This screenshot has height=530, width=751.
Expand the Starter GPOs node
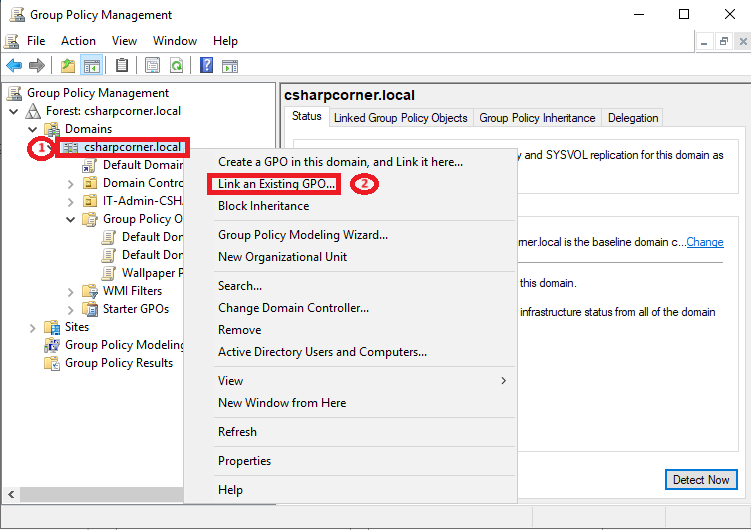pyautogui.click(x=70, y=310)
